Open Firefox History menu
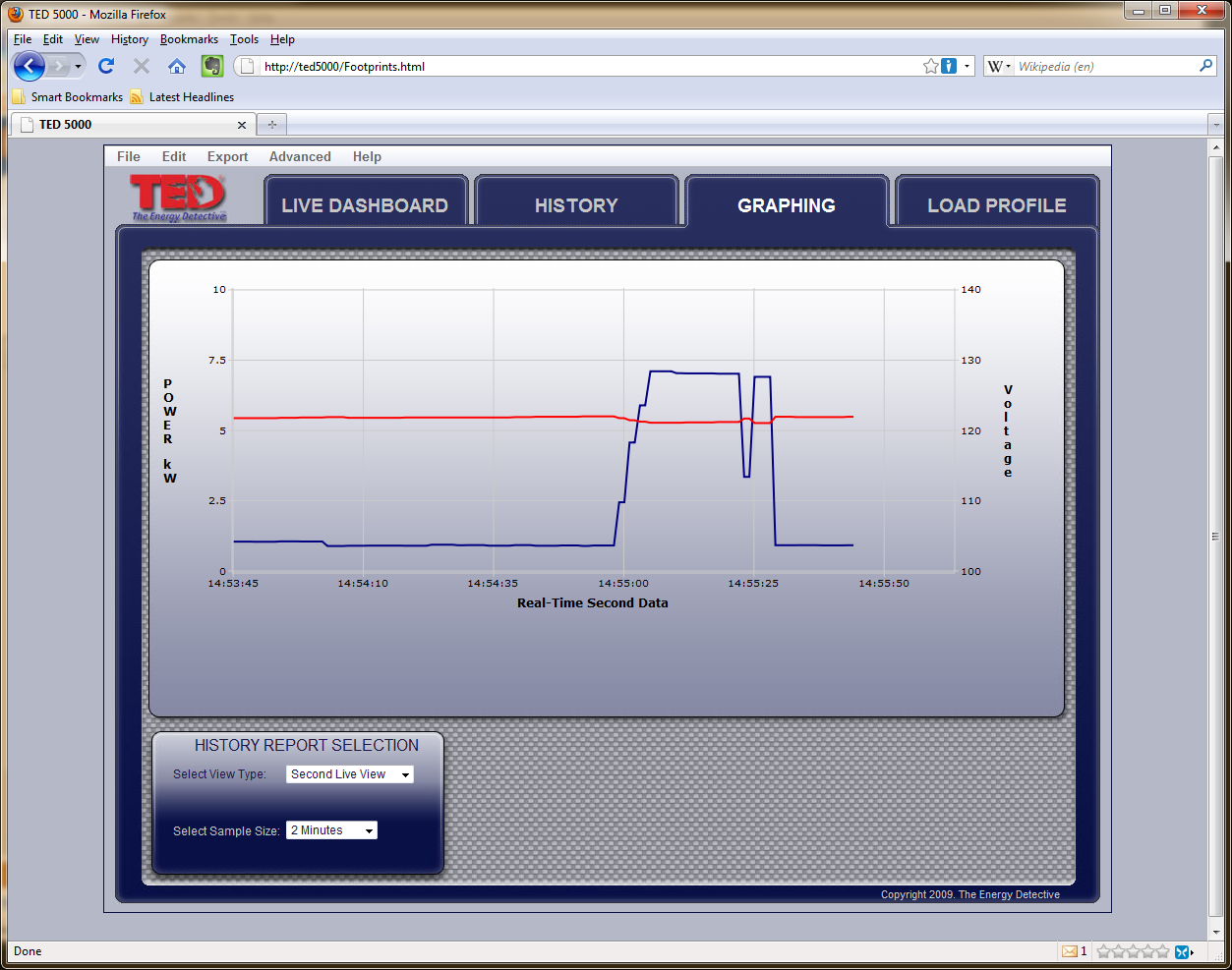Viewport: 1232px width, 970px height. coord(130,39)
